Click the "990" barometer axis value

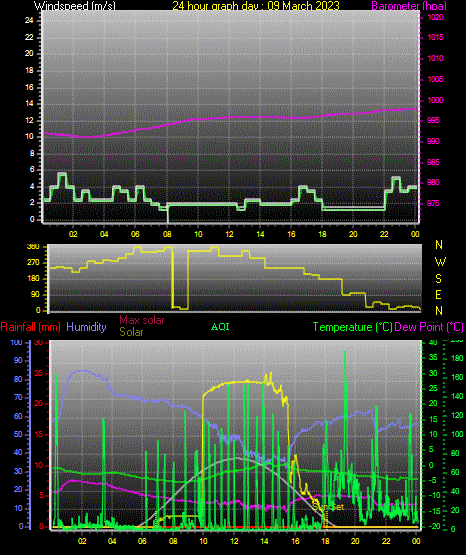click(433, 141)
